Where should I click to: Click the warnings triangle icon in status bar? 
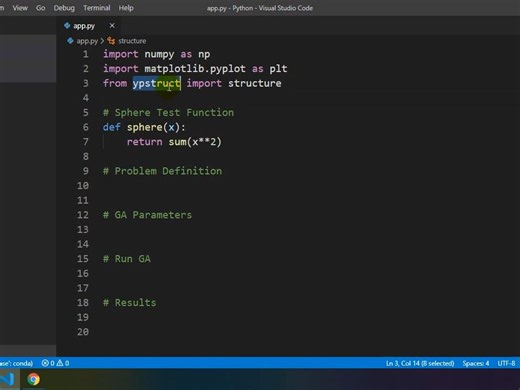[x=60, y=363]
